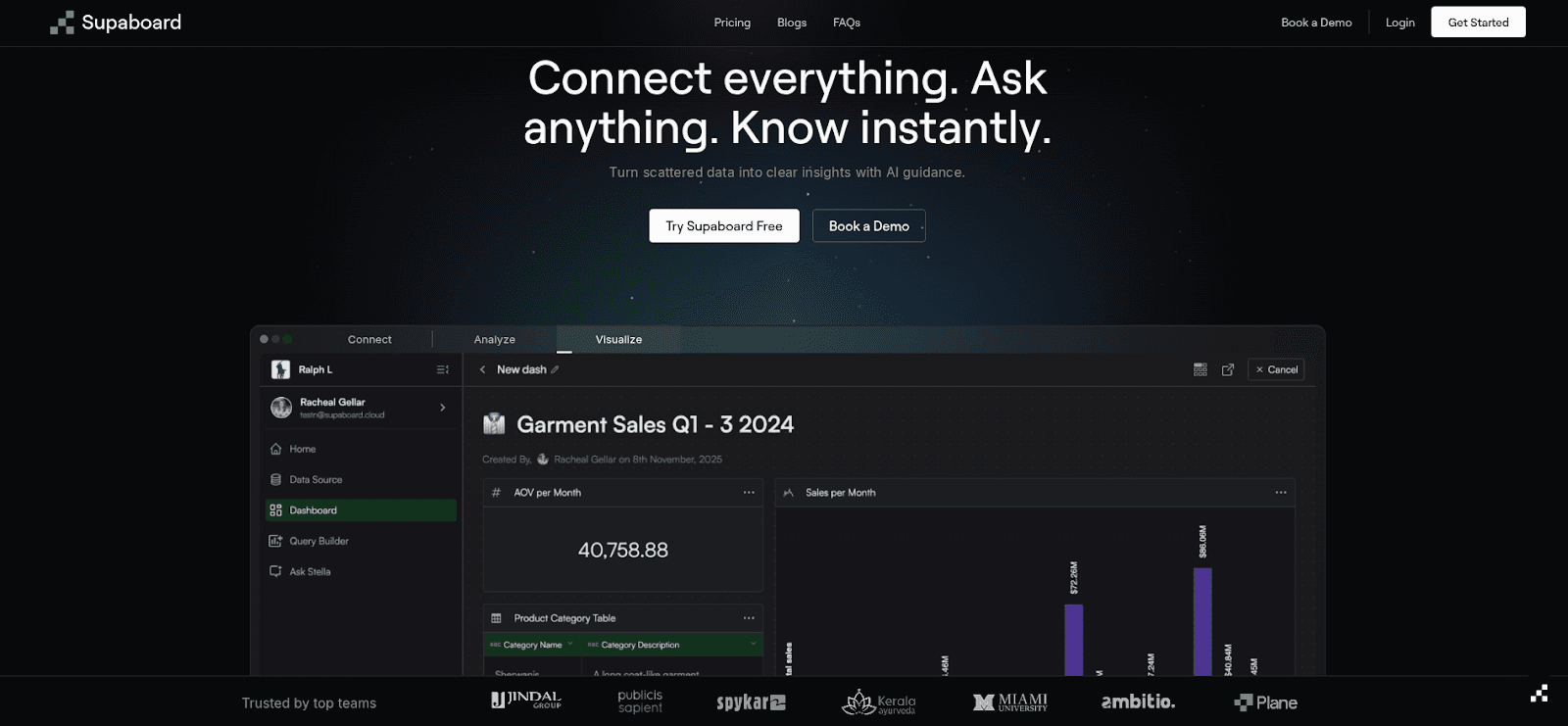Open the Blogs page

click(x=792, y=23)
